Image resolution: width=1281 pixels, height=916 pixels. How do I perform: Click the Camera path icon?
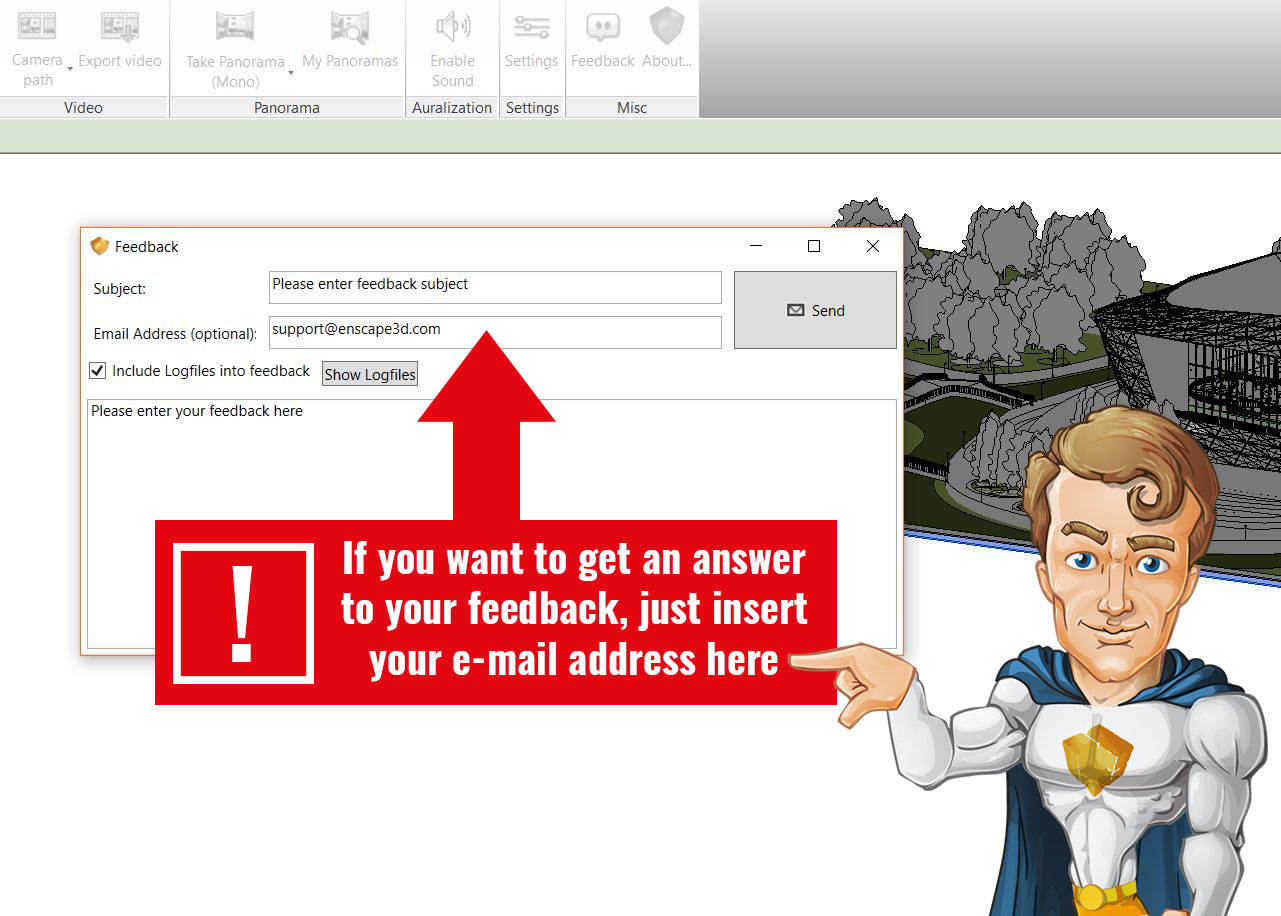[37, 26]
